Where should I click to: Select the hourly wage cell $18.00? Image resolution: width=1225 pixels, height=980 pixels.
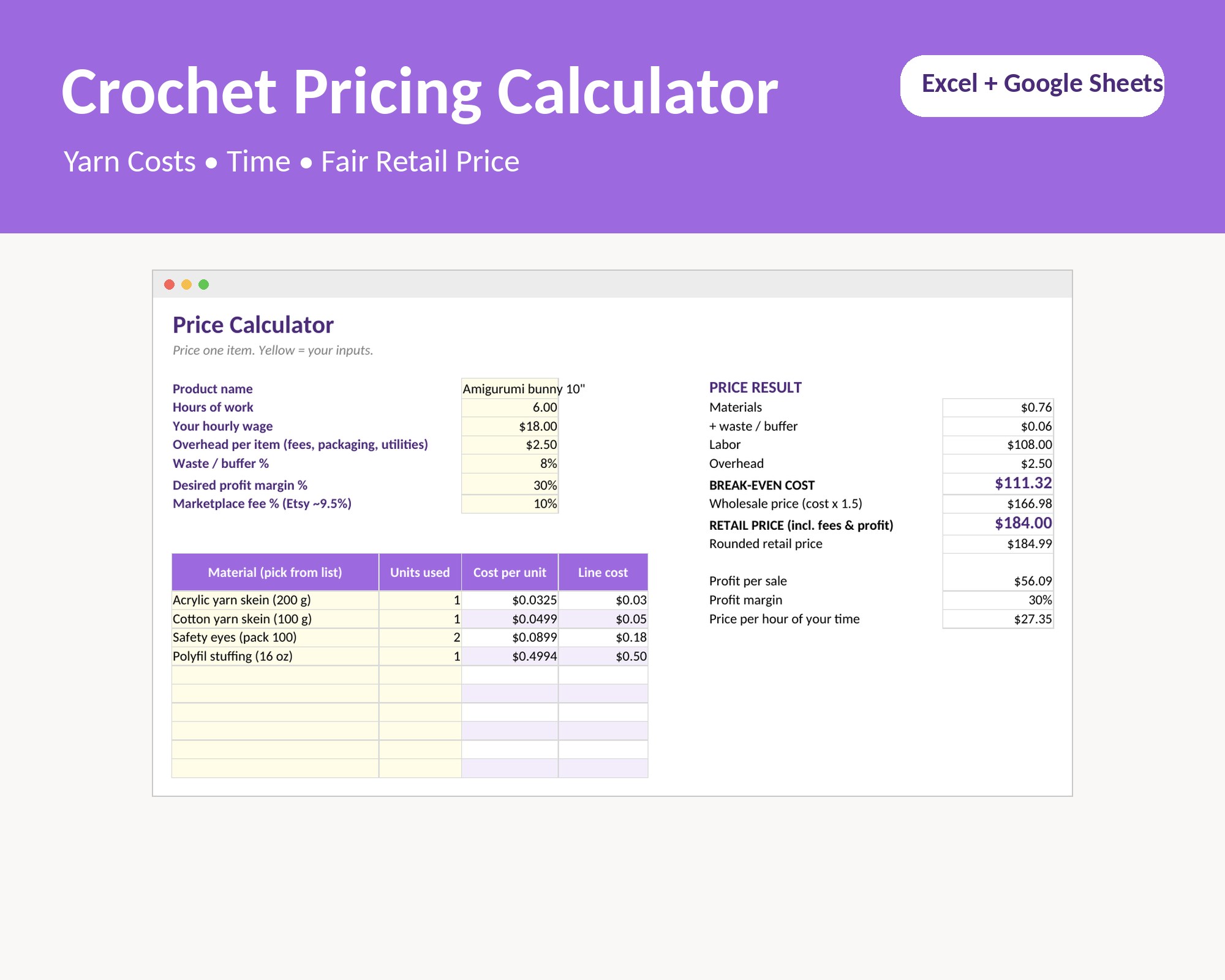(510, 426)
